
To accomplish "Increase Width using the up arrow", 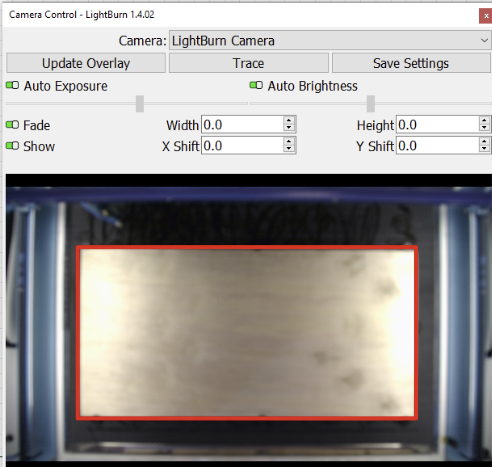I will (289, 121).
